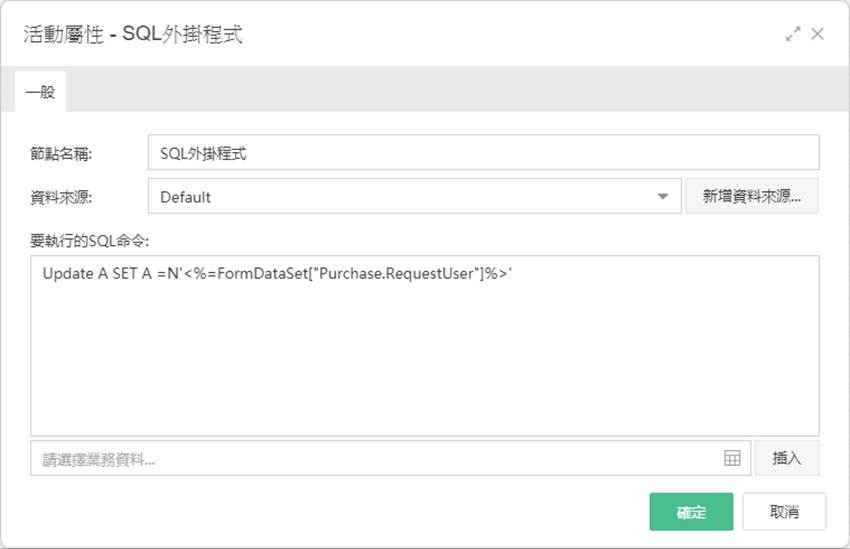
Task: Place cursor on the Update A SET statement
Action: click(x=277, y=274)
